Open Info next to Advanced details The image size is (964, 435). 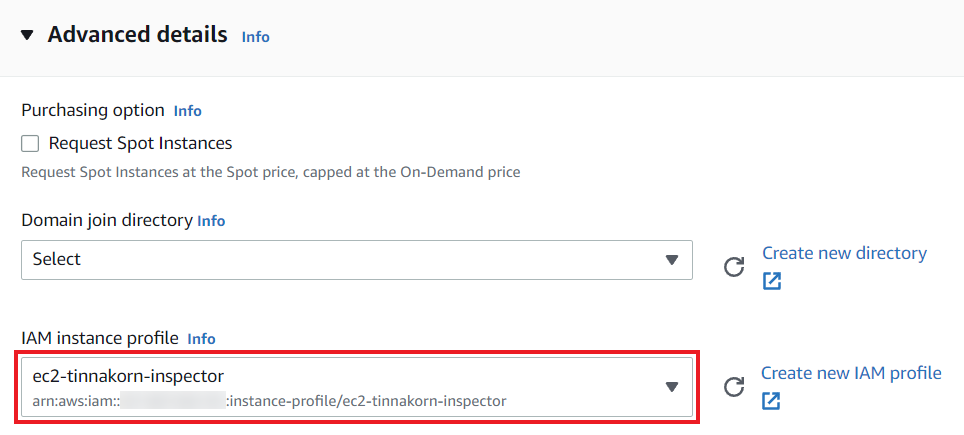(x=256, y=37)
